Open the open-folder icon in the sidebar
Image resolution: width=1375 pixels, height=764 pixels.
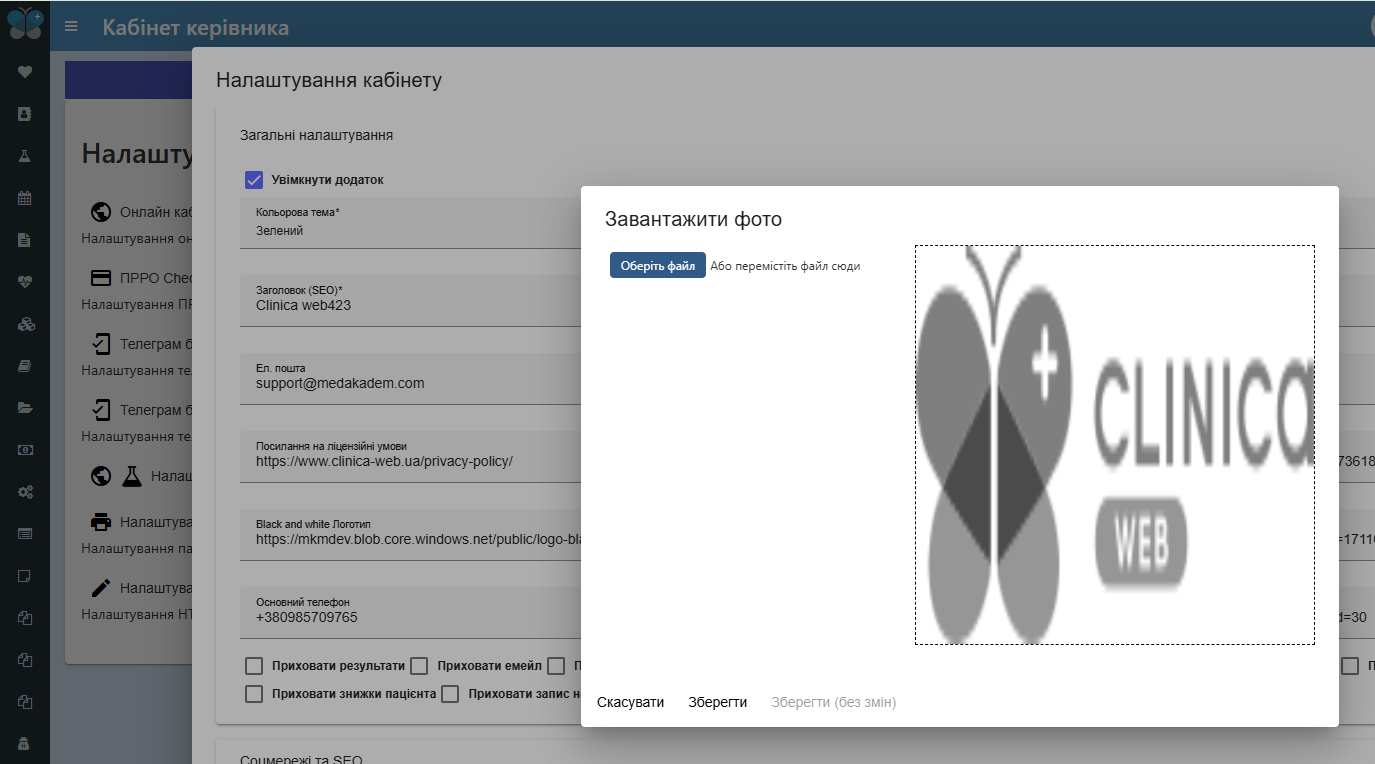[25, 408]
